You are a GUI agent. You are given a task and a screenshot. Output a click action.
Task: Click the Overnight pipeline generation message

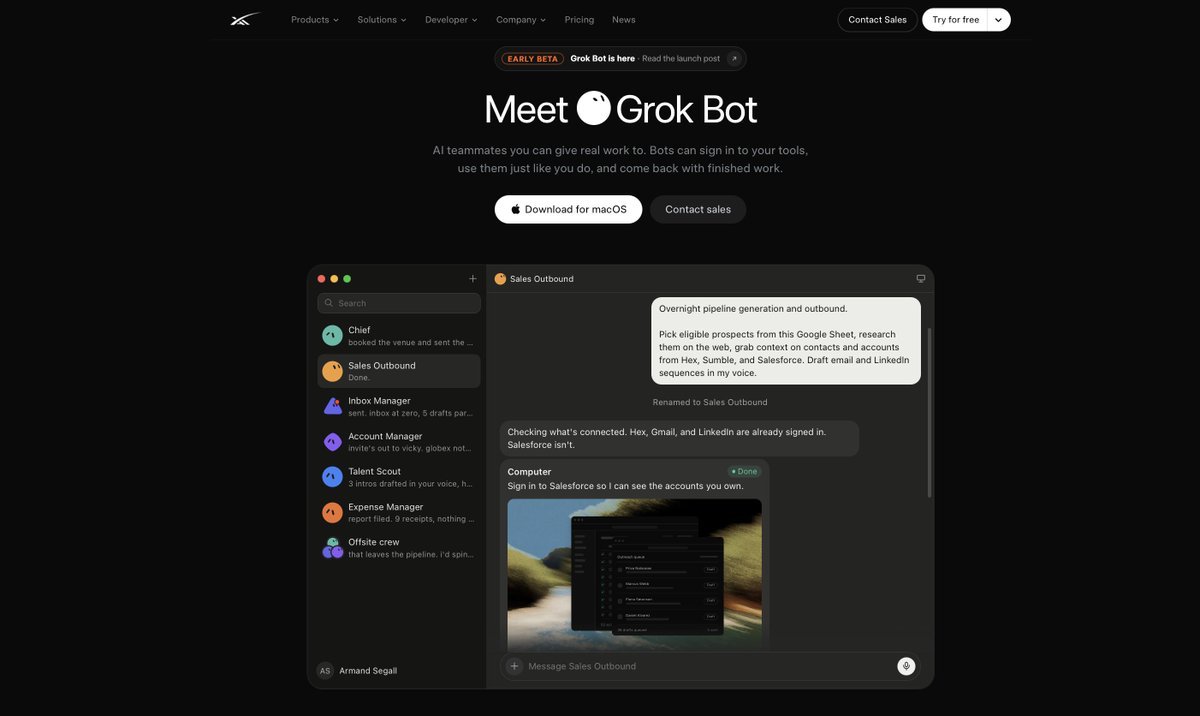pyautogui.click(x=786, y=341)
